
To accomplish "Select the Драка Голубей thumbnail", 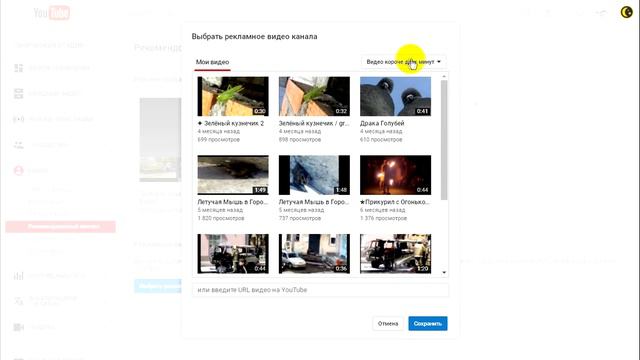I will [396, 96].
